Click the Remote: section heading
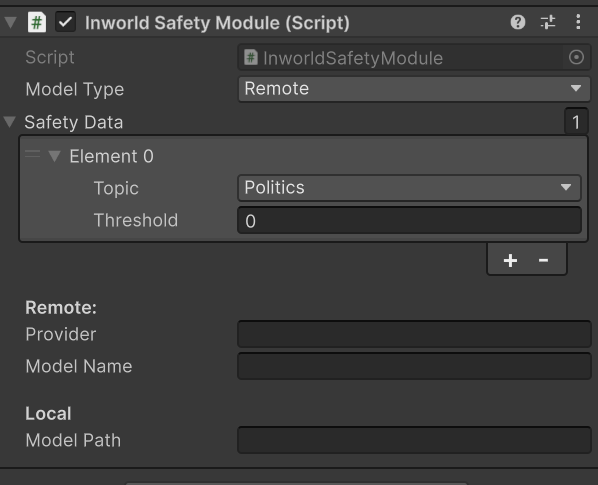Viewport: 598px width, 485px height. (61, 307)
